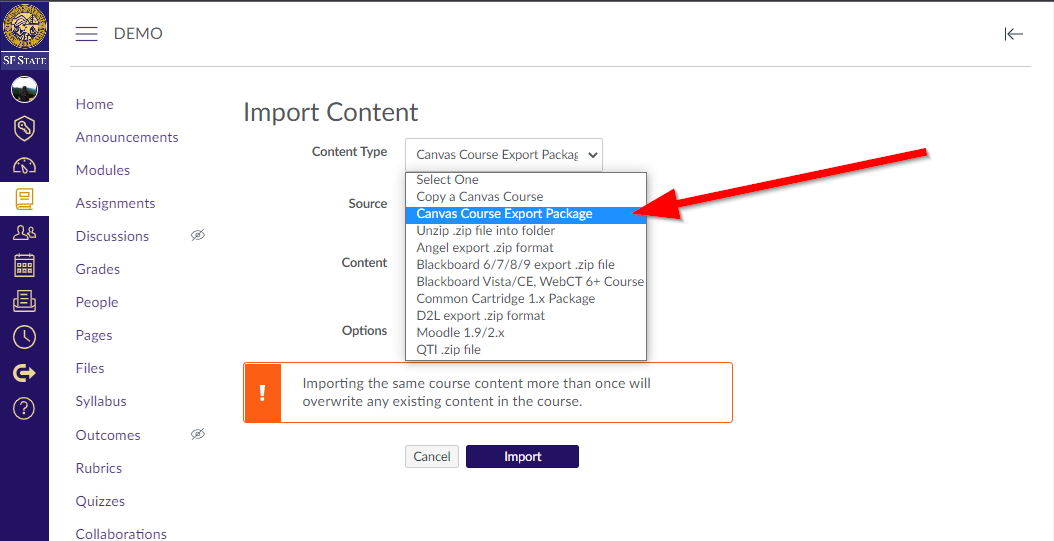Collapse the side panel with arrow icon

(x=1013, y=34)
